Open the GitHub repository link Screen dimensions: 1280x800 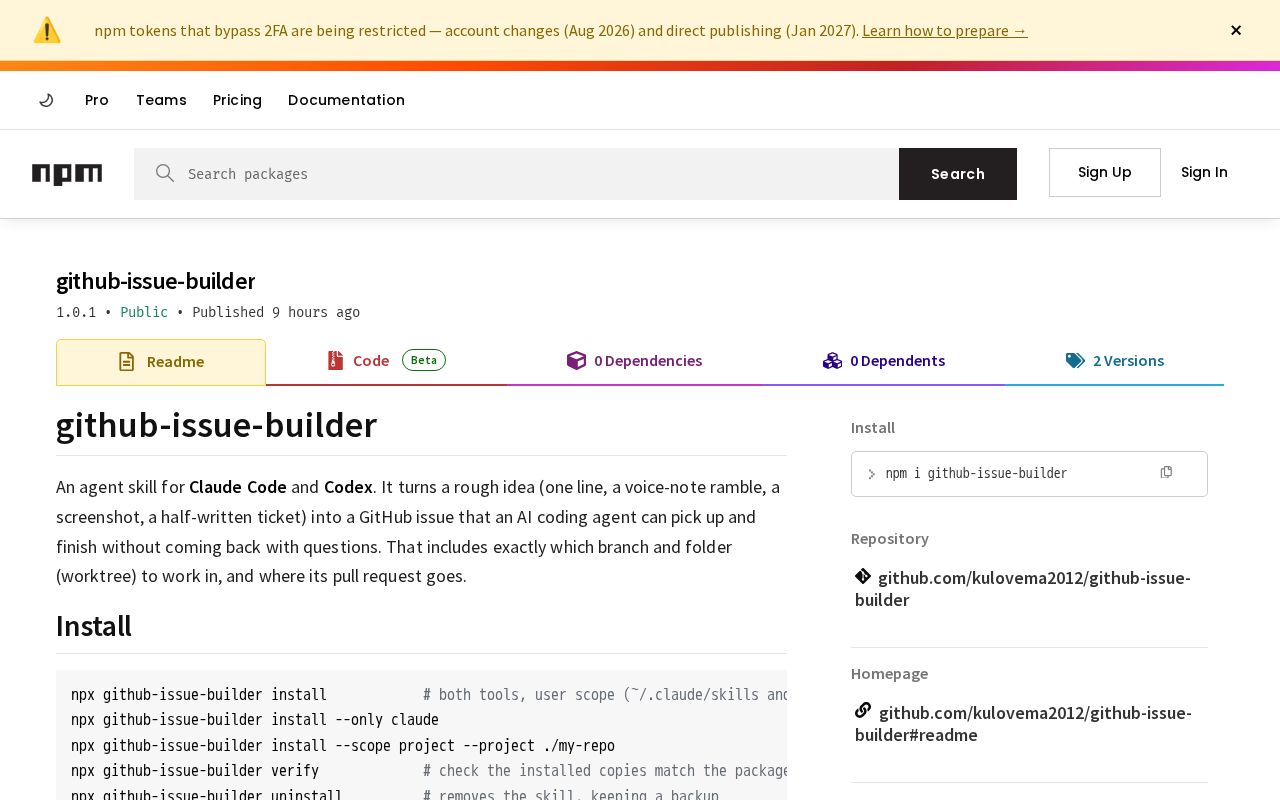(1023, 589)
